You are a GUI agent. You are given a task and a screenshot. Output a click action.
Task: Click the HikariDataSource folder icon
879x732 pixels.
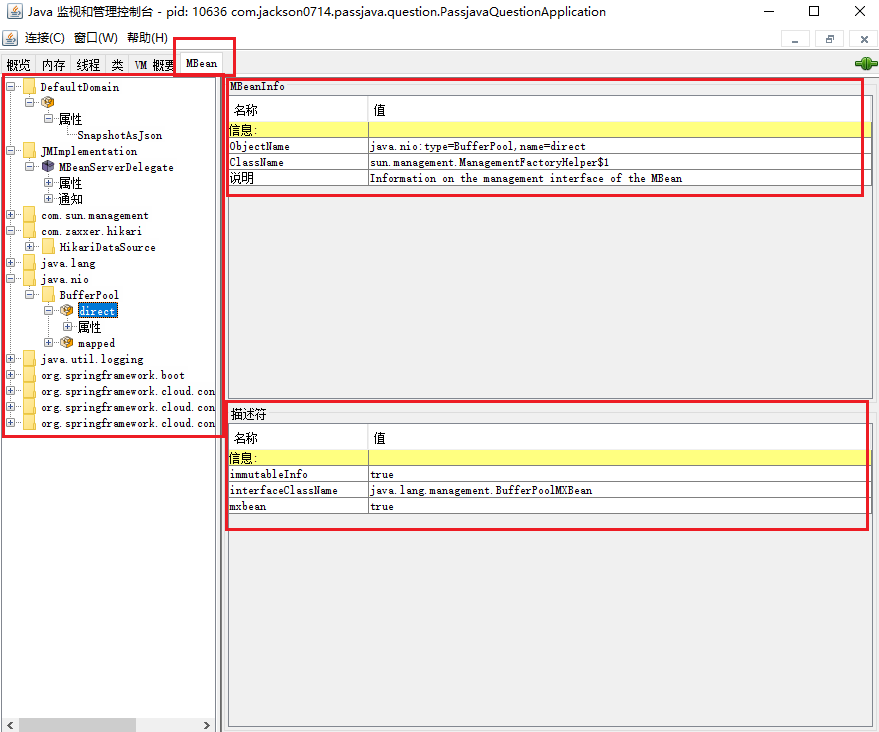[48, 247]
